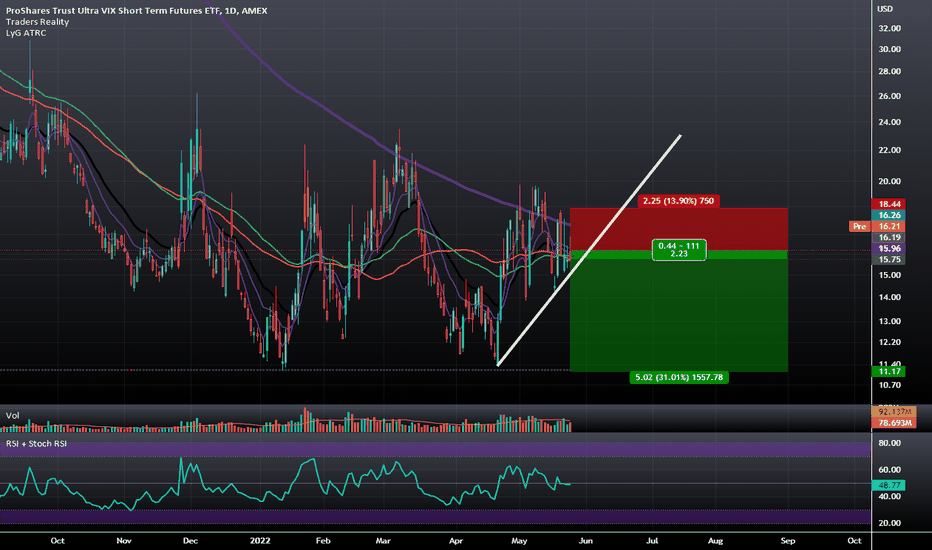Viewport: 932px width, 550px height.
Task: Click the Vol indicator label
Action: (12, 416)
